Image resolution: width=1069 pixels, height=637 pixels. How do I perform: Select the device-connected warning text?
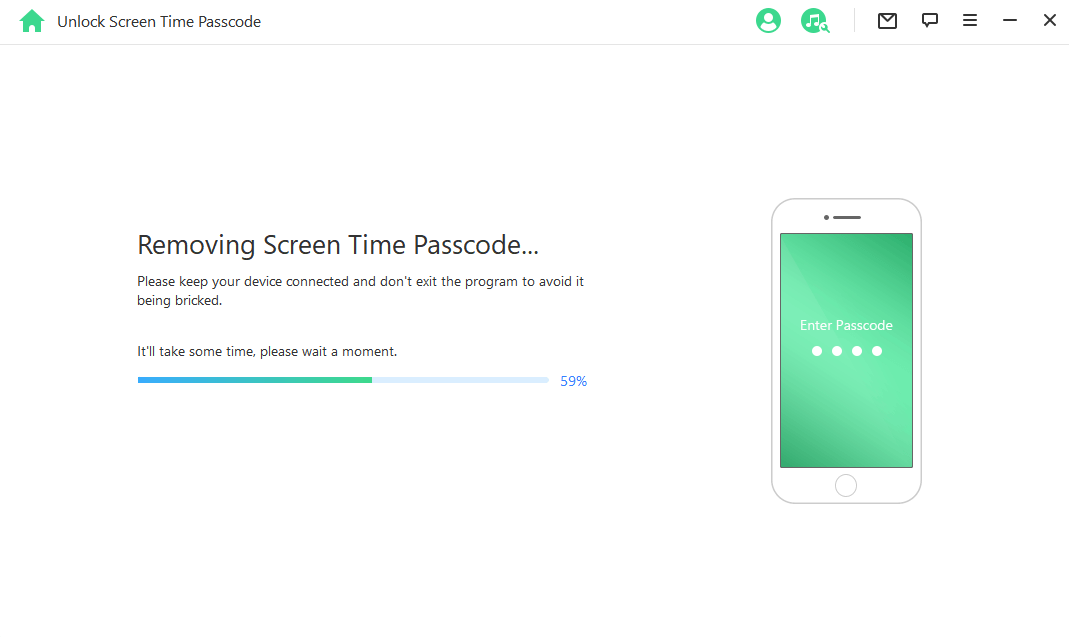360,290
